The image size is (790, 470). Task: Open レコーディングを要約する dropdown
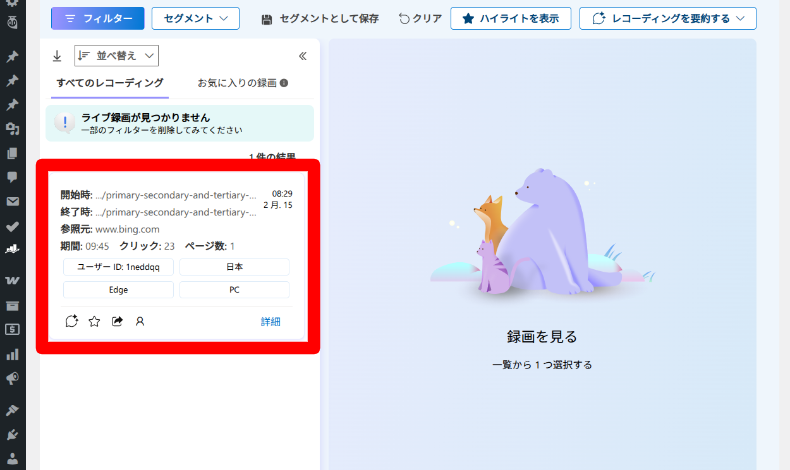point(668,19)
